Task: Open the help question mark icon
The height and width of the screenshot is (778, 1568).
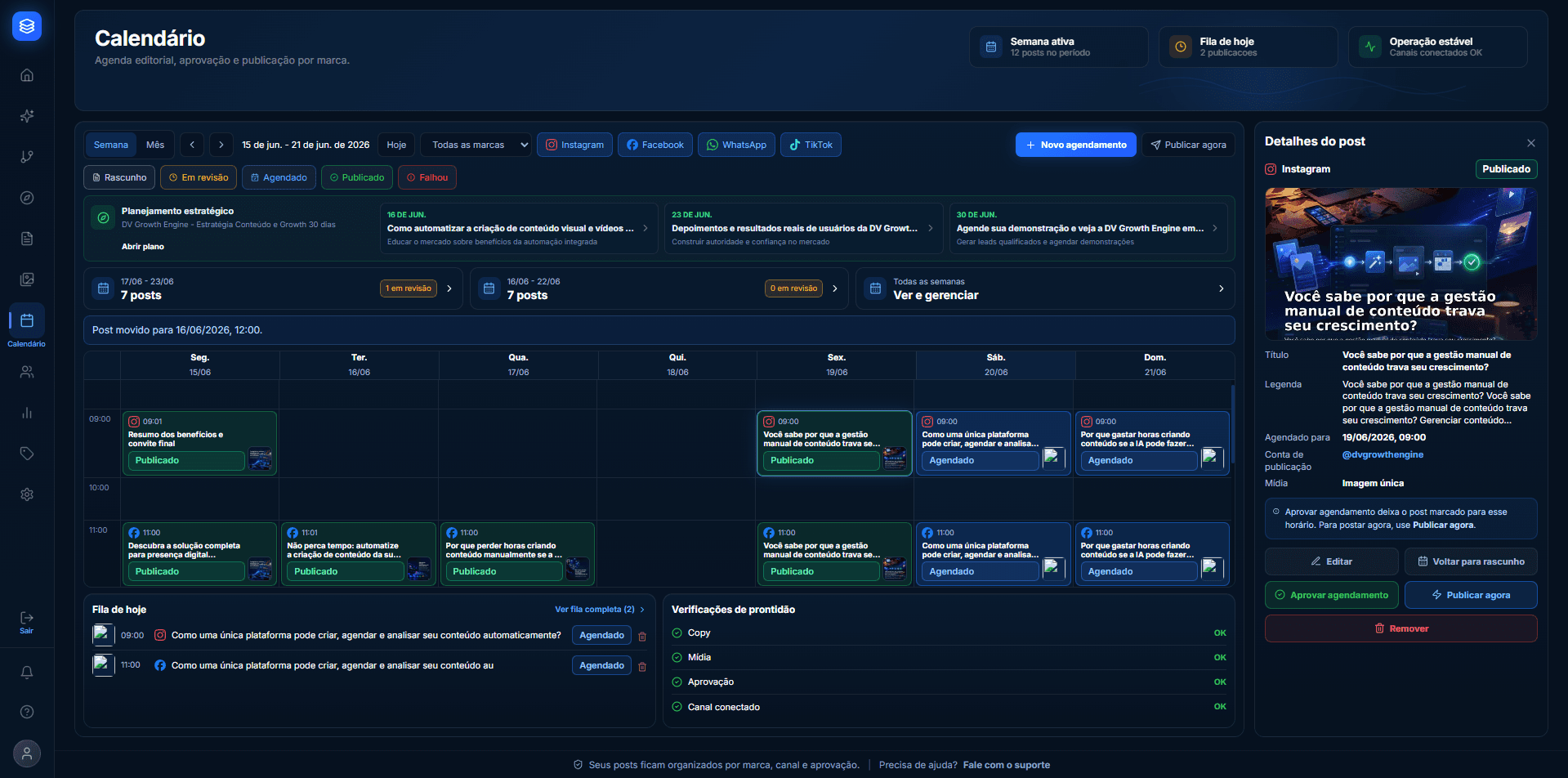Action: click(27, 712)
